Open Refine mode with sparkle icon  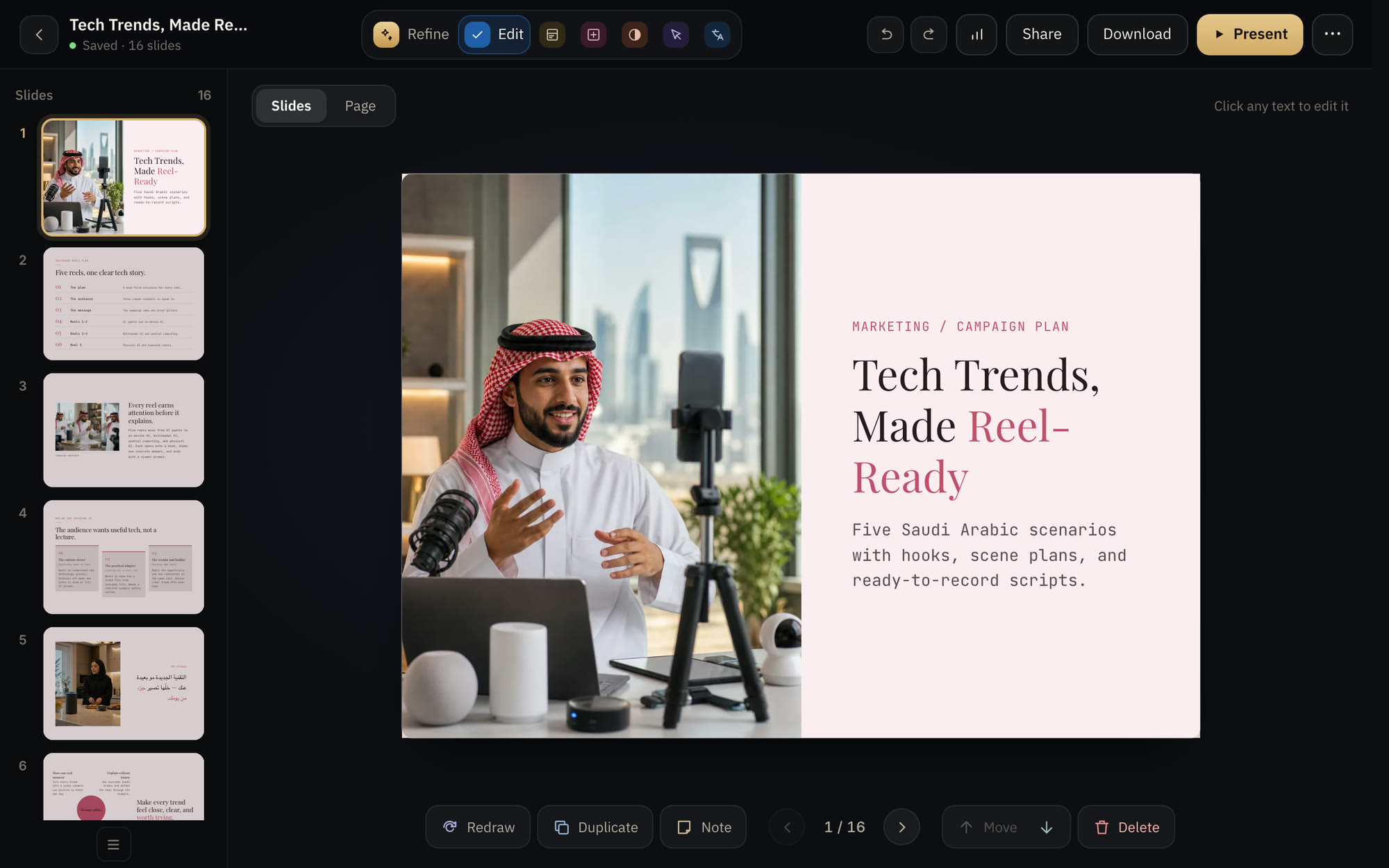(411, 35)
